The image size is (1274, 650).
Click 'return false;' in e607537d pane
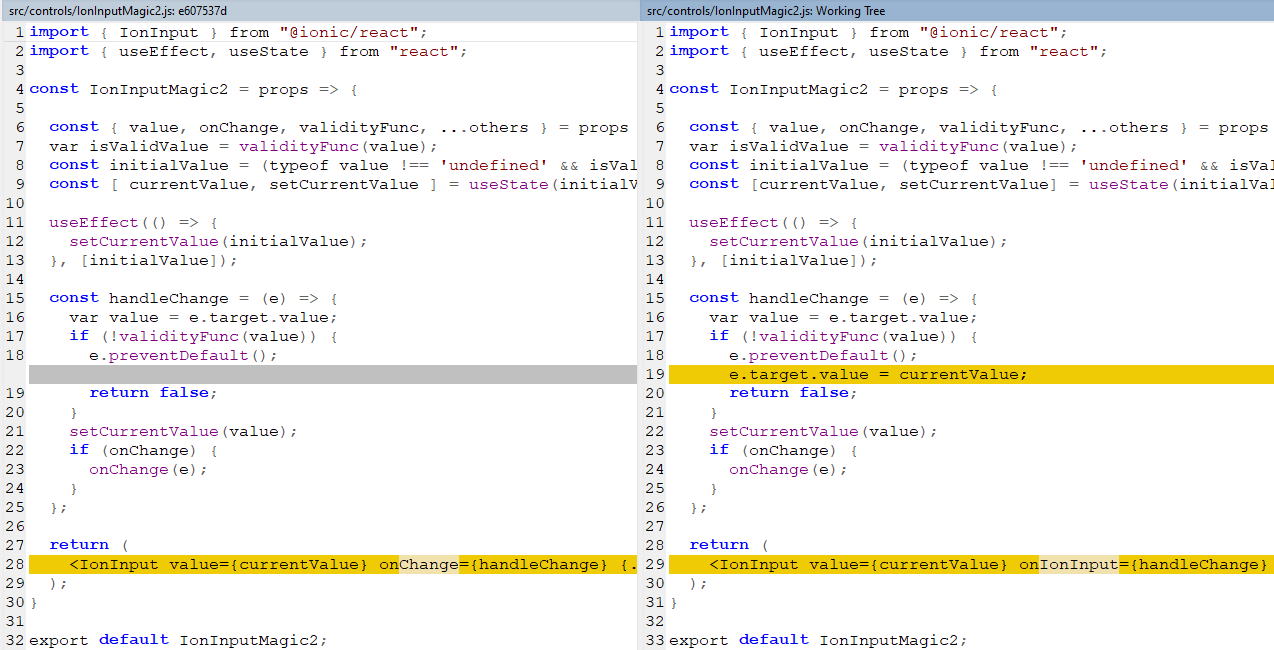coord(153,393)
